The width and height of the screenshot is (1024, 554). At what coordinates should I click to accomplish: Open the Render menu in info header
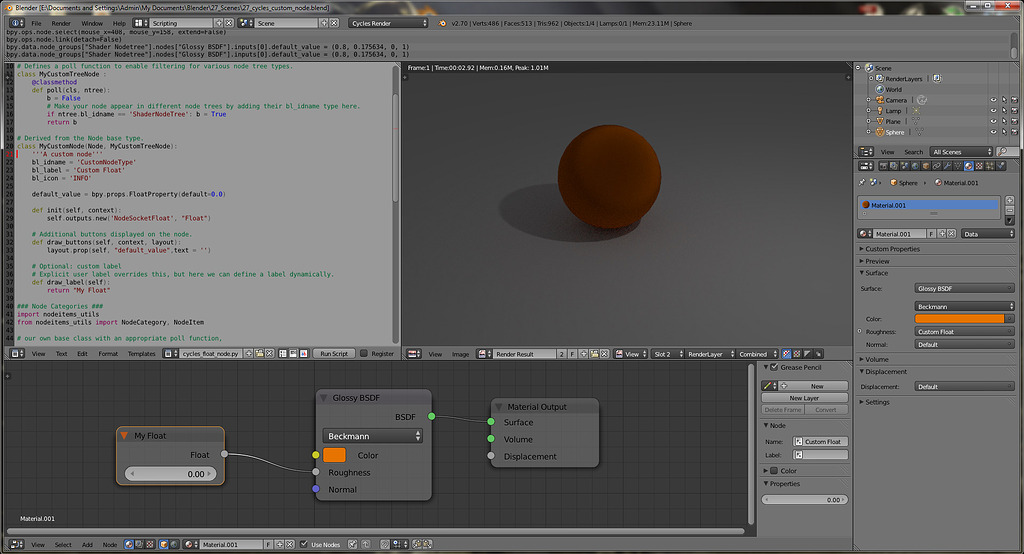61,23
